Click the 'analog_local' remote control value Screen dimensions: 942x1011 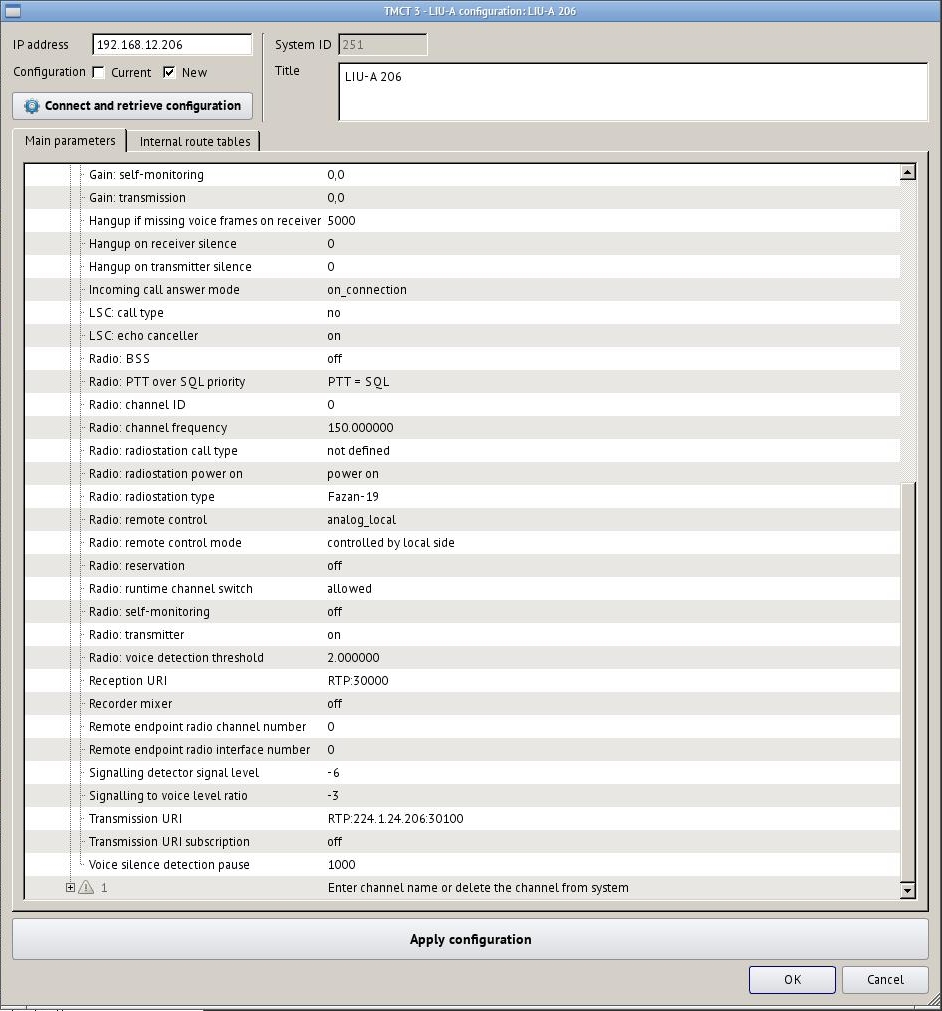[x=362, y=520]
